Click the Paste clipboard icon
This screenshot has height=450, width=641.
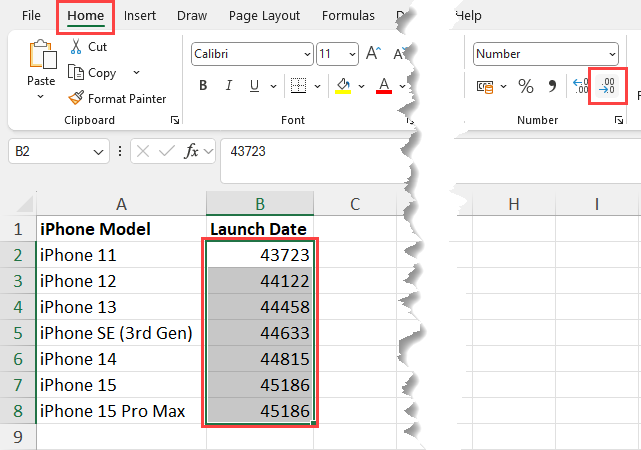point(43,54)
